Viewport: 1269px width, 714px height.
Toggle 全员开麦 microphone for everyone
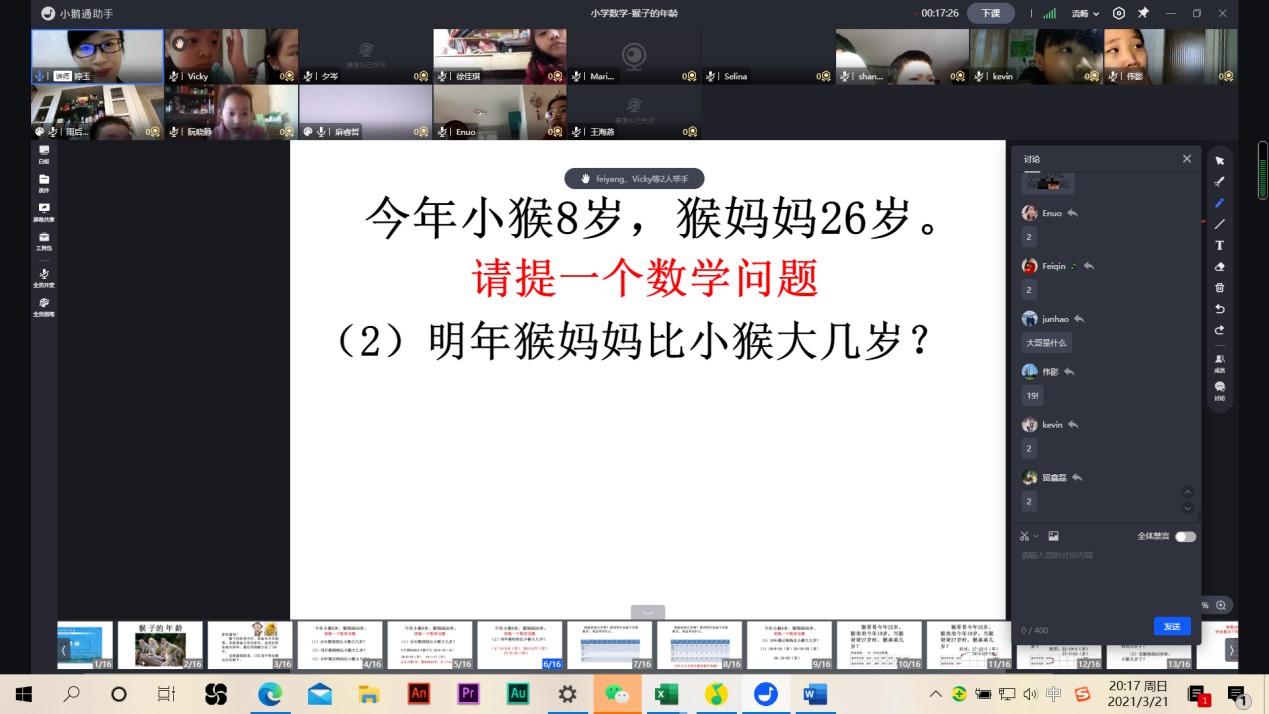44,277
